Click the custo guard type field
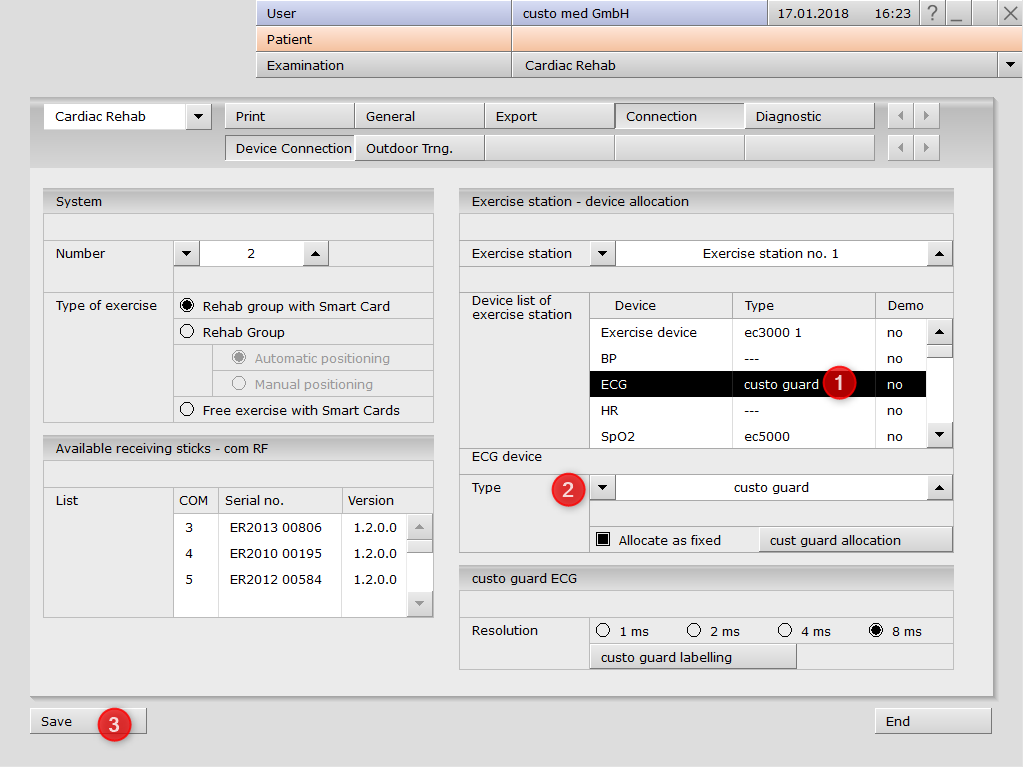 coord(771,487)
